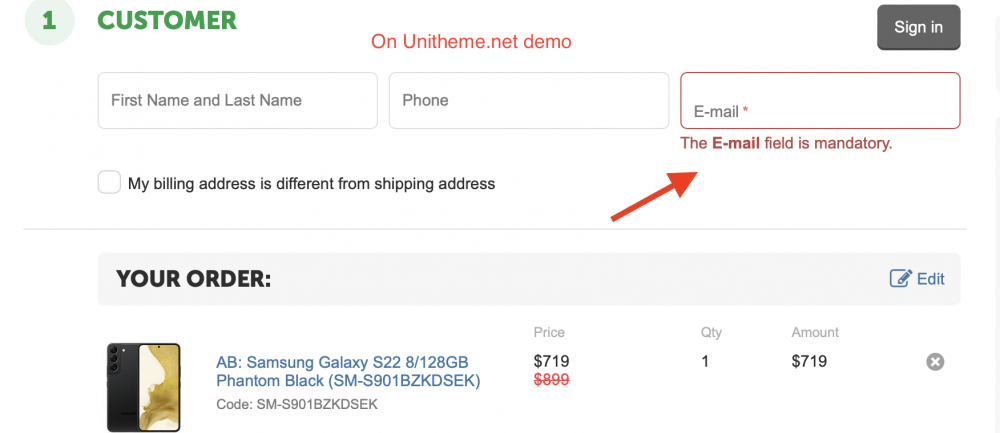The image size is (1000, 433).
Task: Toggle the different billing address checkbox
Action: [109, 183]
